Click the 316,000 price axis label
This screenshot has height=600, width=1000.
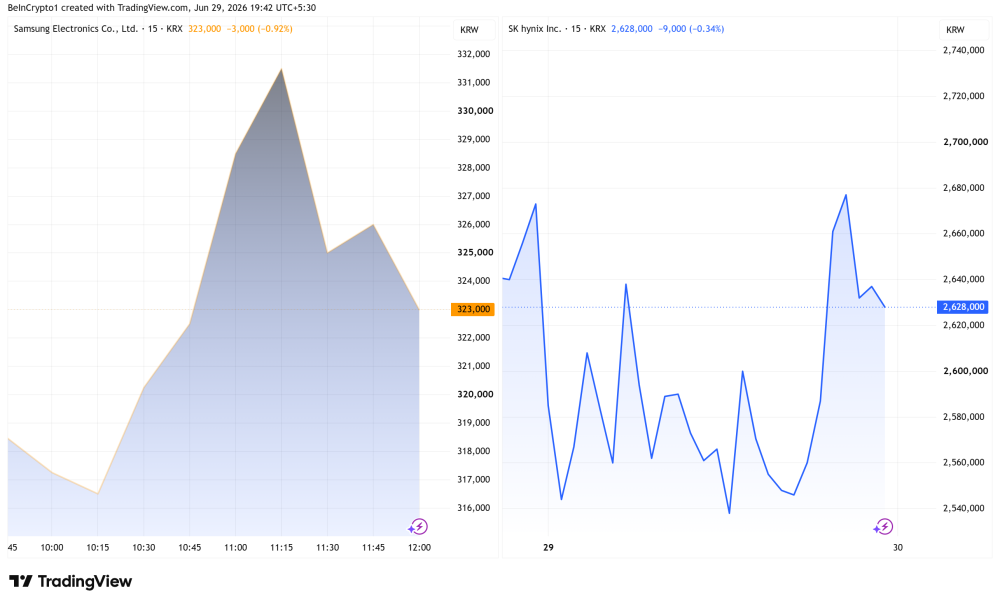pyautogui.click(x=474, y=508)
